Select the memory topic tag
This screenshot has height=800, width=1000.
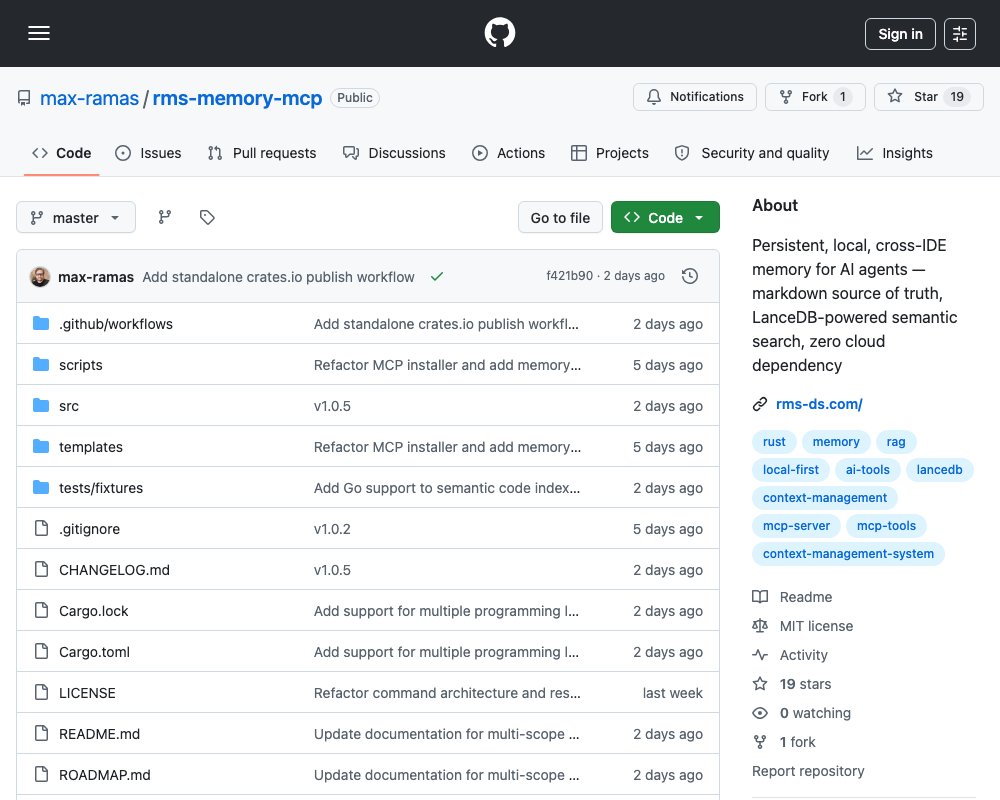(x=835, y=441)
